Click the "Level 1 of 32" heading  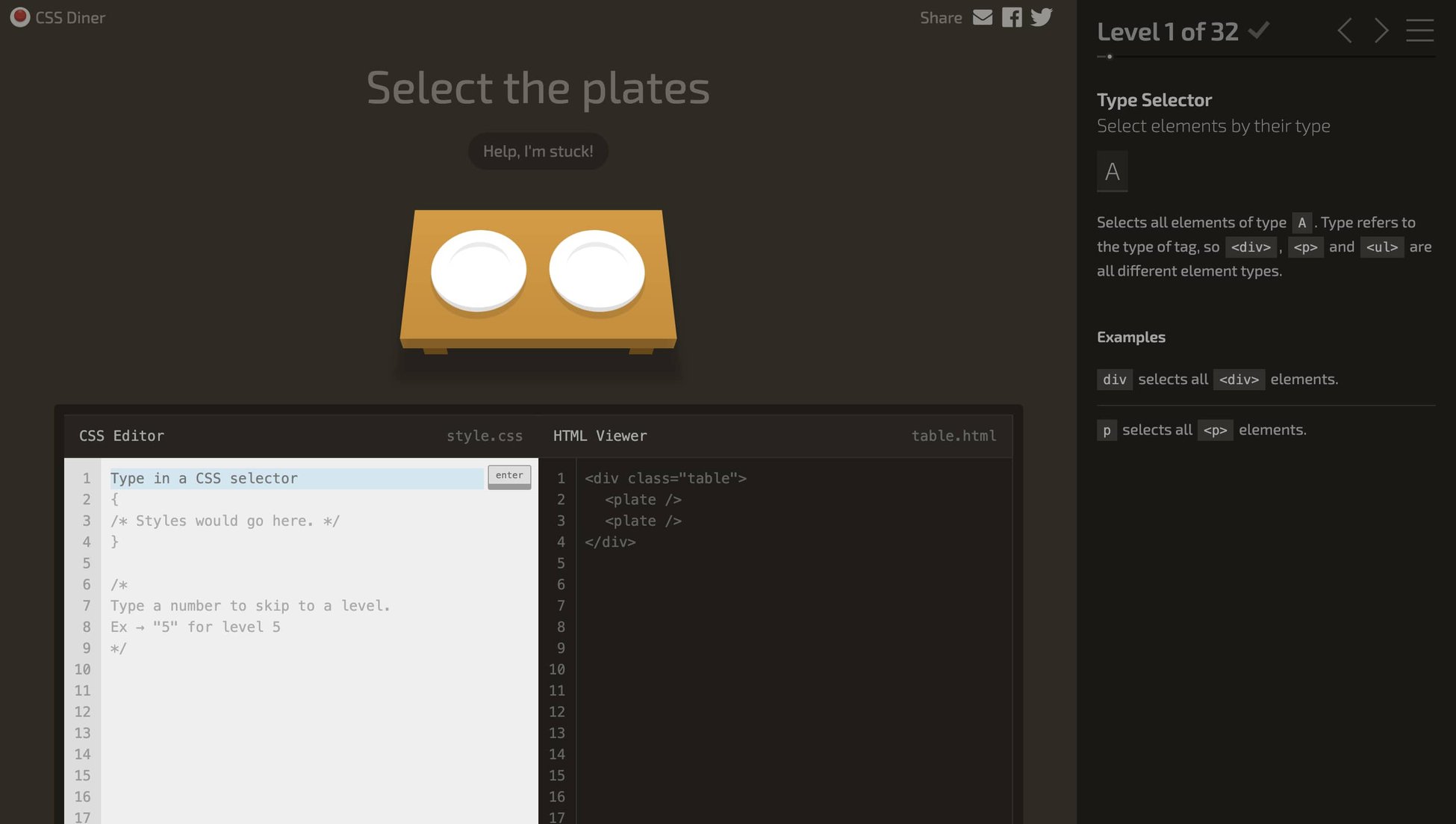coord(1167,31)
